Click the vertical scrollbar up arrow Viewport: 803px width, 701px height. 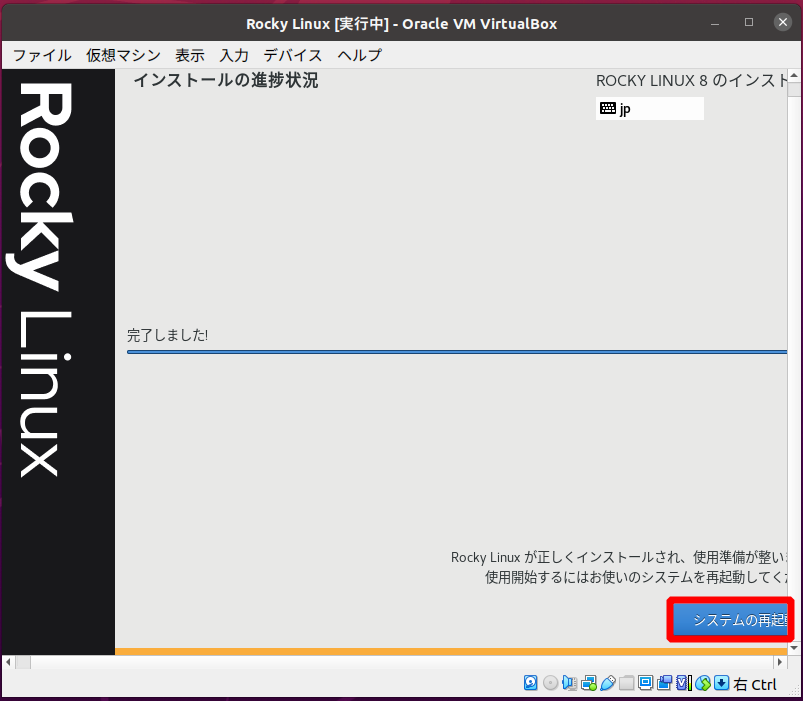coord(794,76)
